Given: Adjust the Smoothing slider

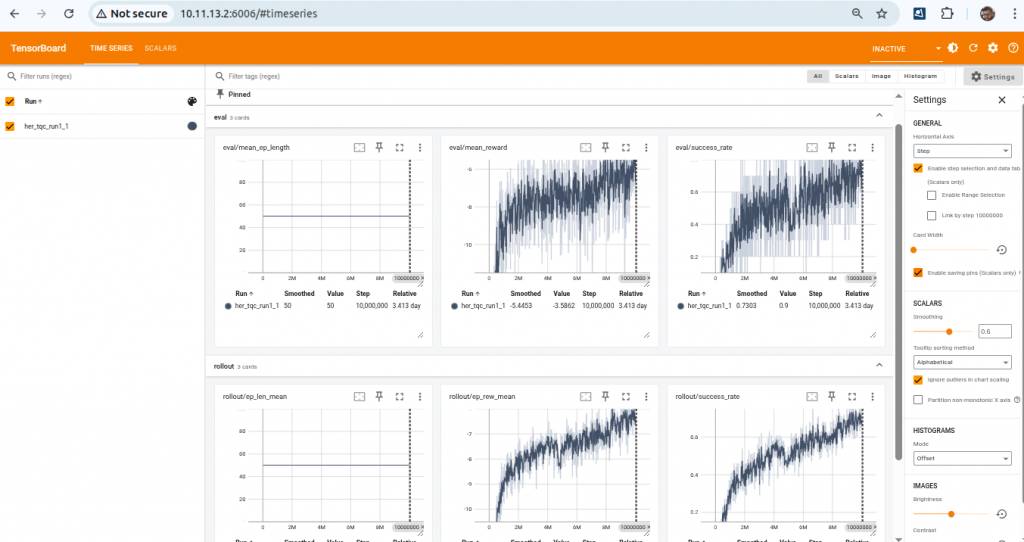Looking at the screenshot, I should (x=944, y=332).
